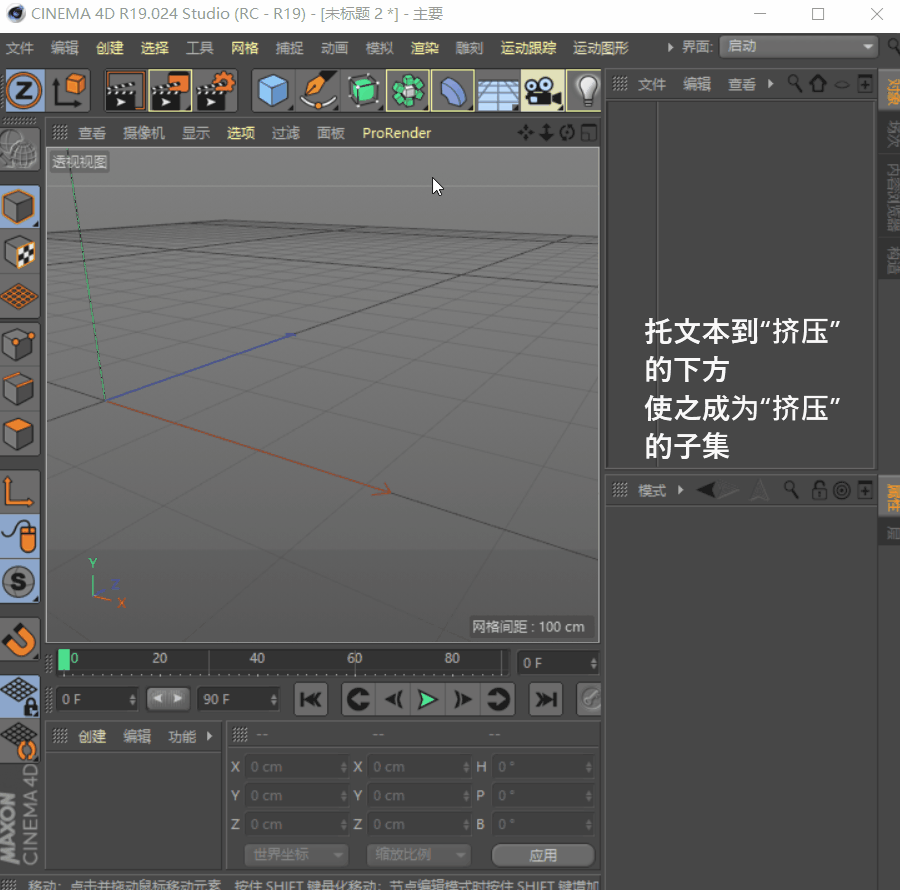Open the 缩放比例 dropdown
This screenshot has width=900, height=890.
coord(419,855)
